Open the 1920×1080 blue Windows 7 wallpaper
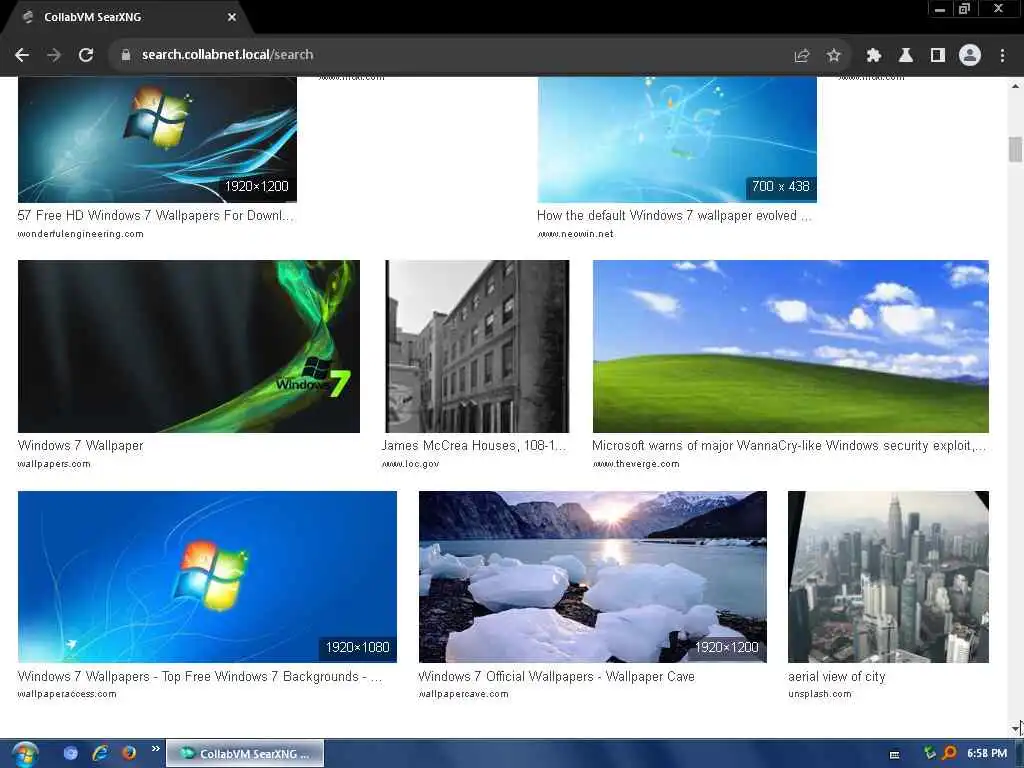Viewport: 1024px width, 768px height. (207, 577)
